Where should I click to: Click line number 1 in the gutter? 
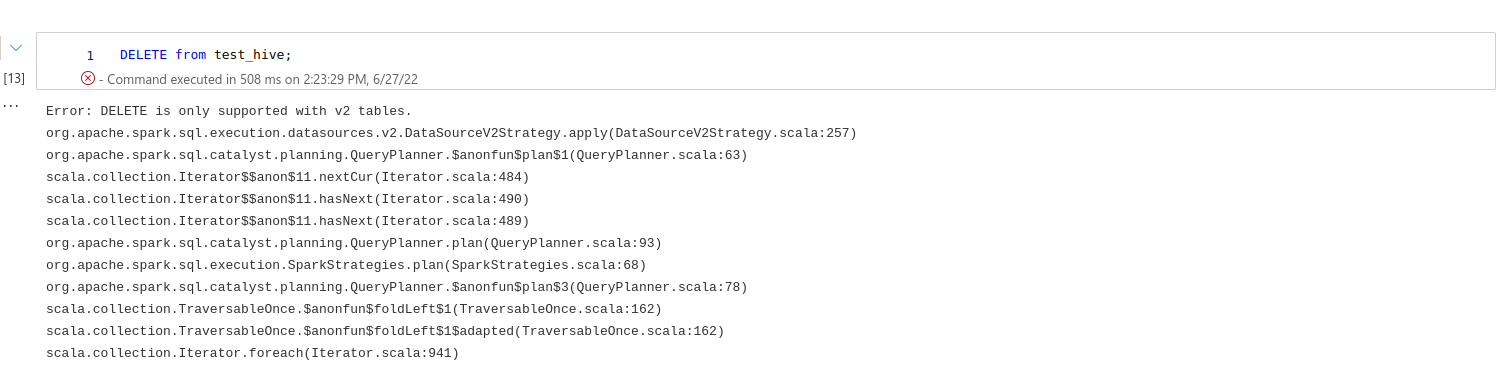(90, 55)
